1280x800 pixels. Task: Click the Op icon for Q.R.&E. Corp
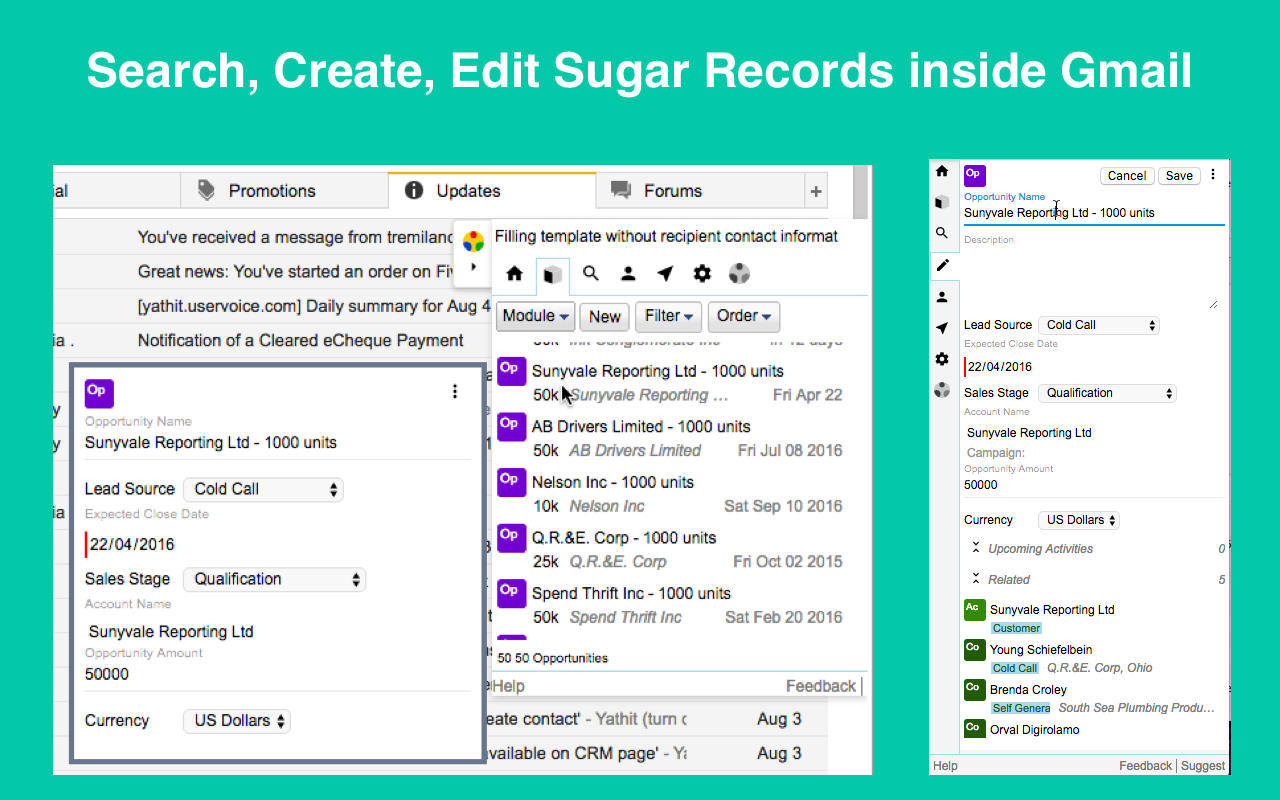coord(512,538)
